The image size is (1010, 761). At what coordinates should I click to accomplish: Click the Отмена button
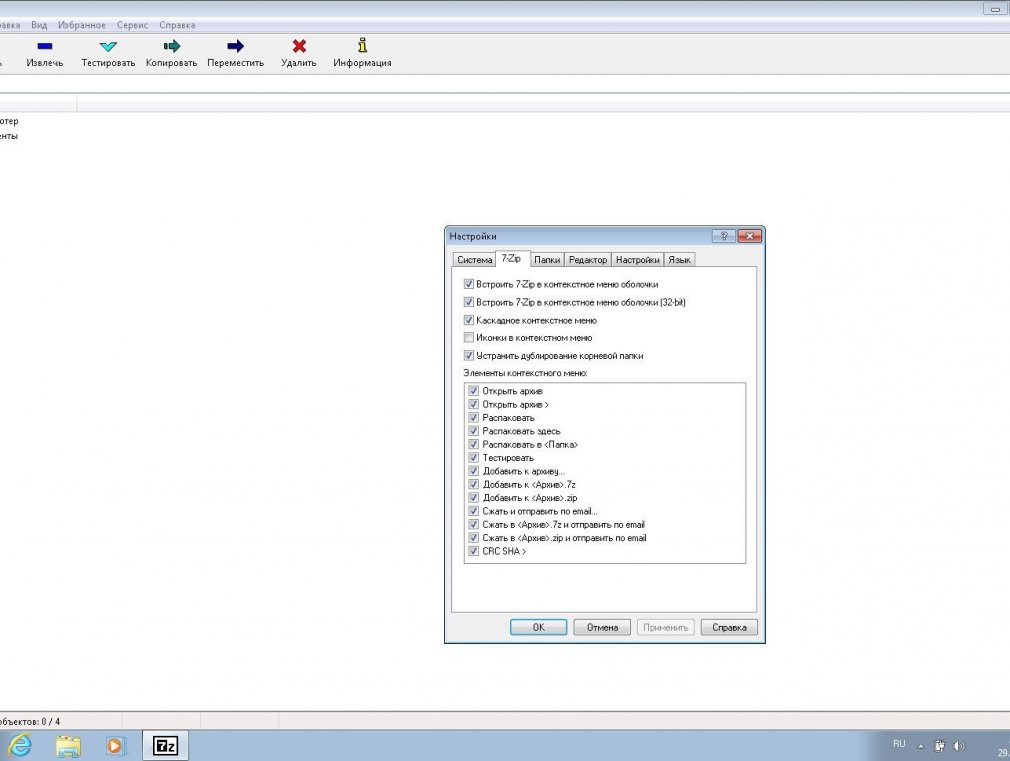(x=602, y=628)
